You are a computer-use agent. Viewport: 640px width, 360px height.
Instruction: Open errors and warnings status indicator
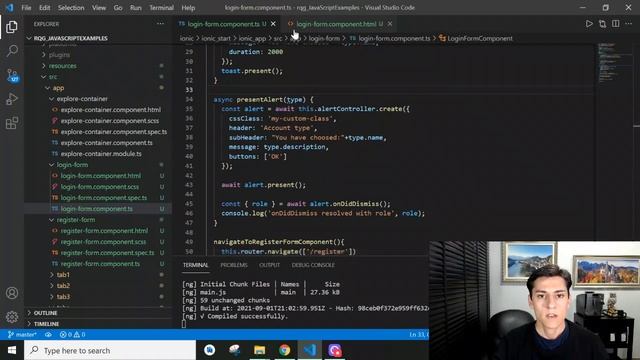[72, 335]
